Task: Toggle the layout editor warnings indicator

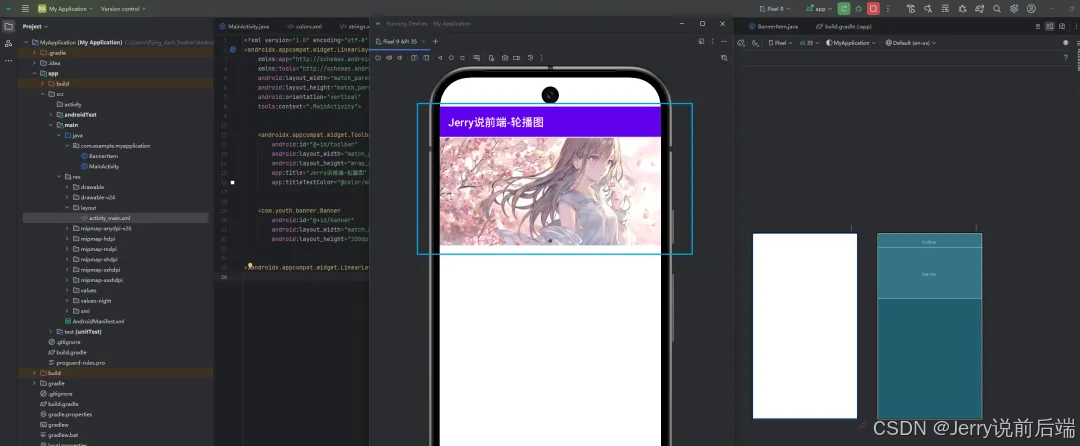Action: click(x=1066, y=43)
